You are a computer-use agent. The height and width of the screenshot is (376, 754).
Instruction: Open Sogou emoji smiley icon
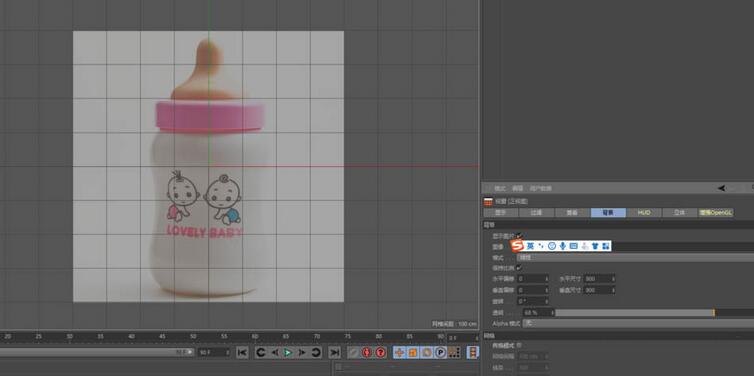click(x=552, y=246)
